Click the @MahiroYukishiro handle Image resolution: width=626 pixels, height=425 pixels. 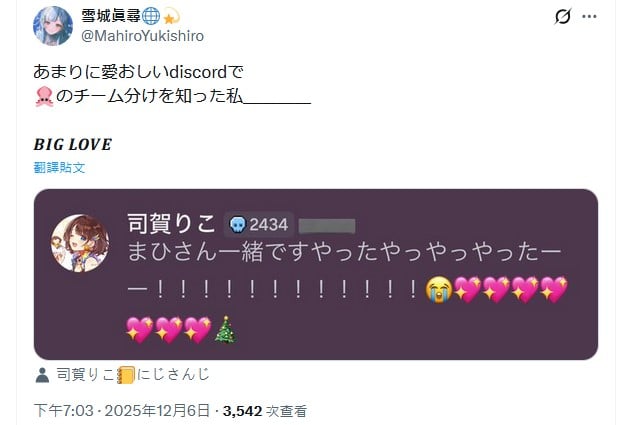(x=143, y=36)
